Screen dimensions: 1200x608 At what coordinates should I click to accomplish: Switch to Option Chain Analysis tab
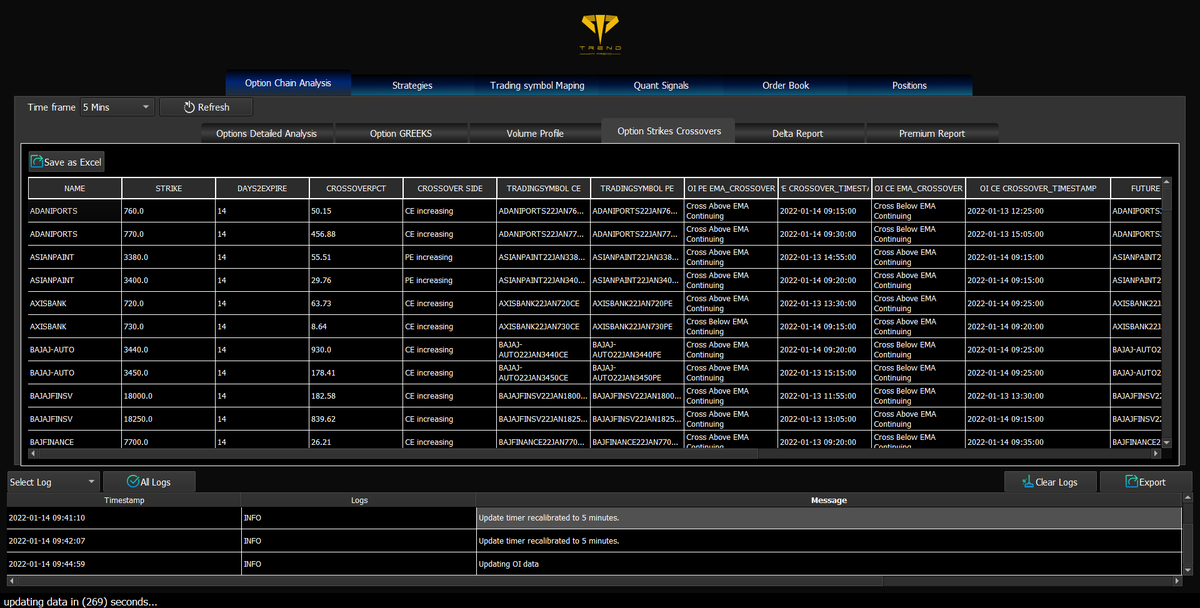pyautogui.click(x=287, y=84)
